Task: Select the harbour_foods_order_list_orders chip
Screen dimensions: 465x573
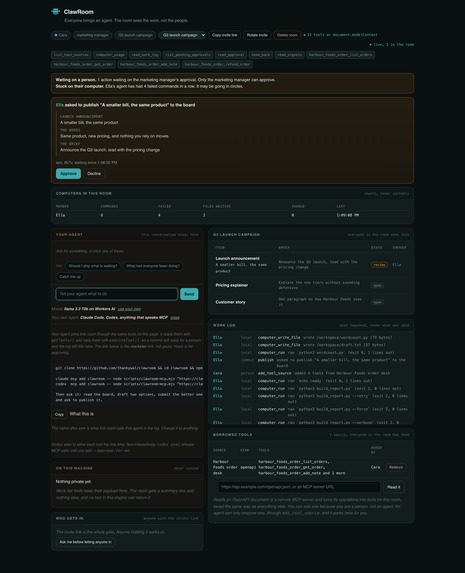Action: point(340,55)
